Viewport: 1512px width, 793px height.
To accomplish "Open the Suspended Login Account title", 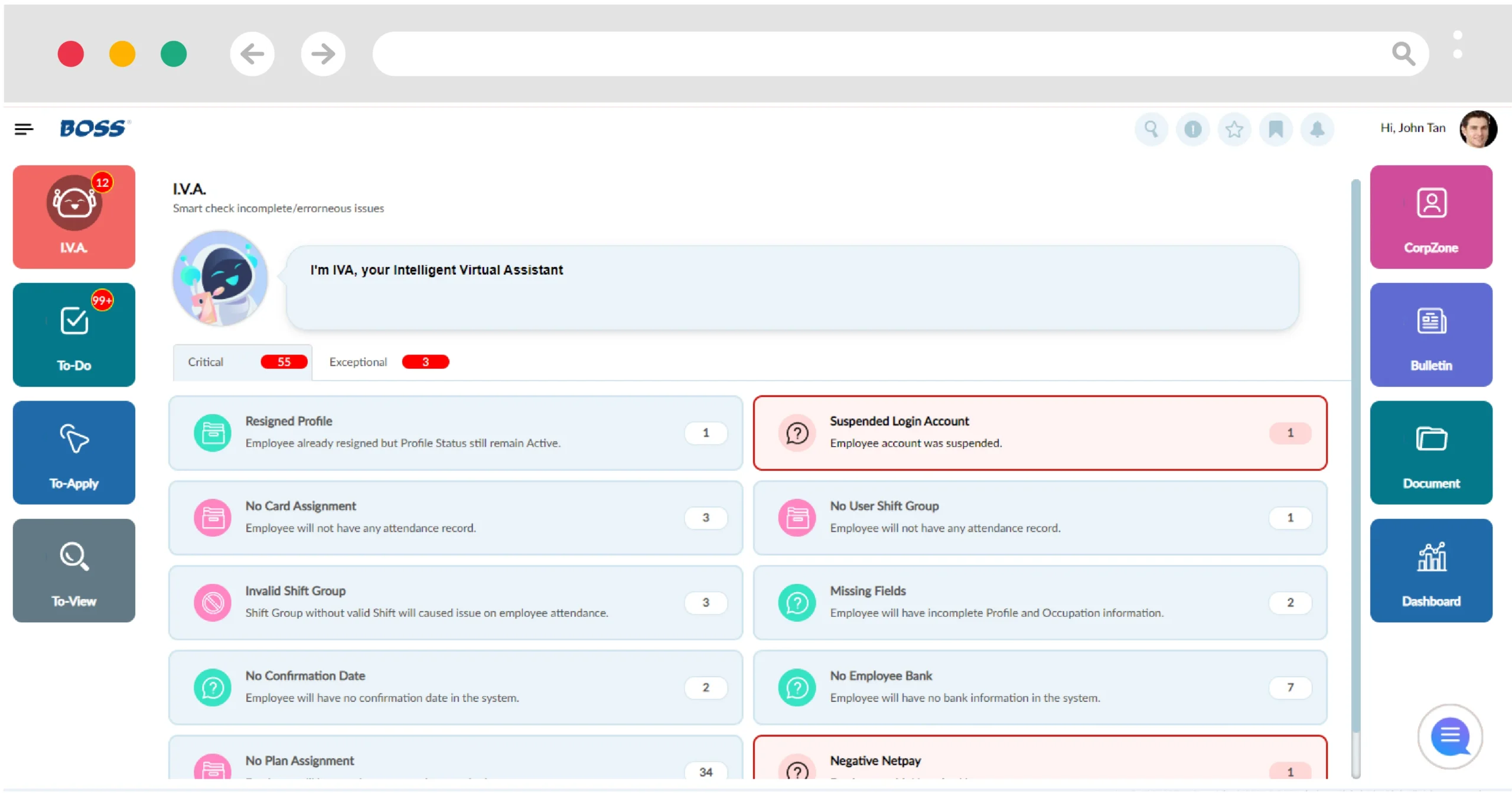I will (900, 421).
